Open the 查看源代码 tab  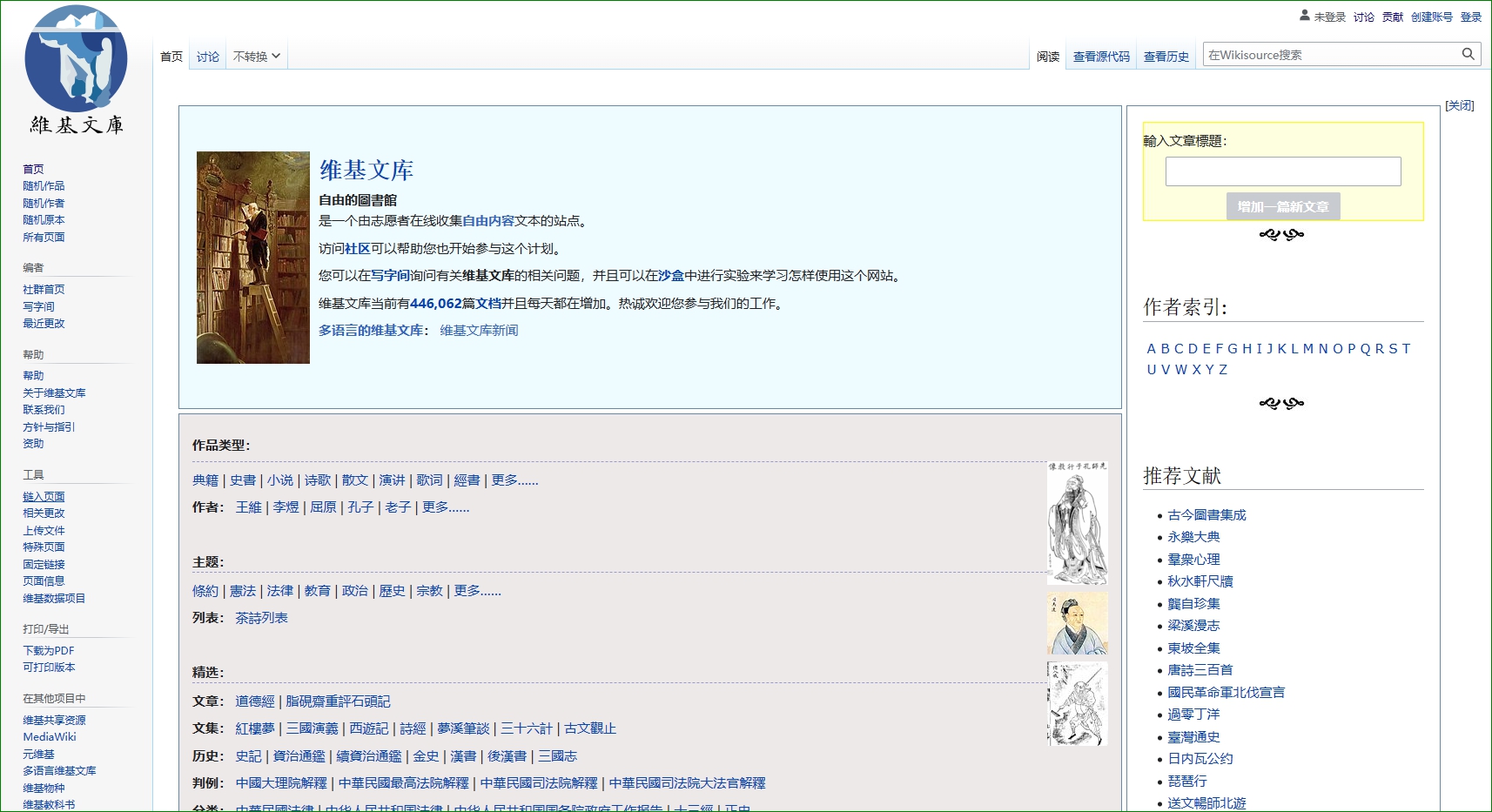point(1101,57)
